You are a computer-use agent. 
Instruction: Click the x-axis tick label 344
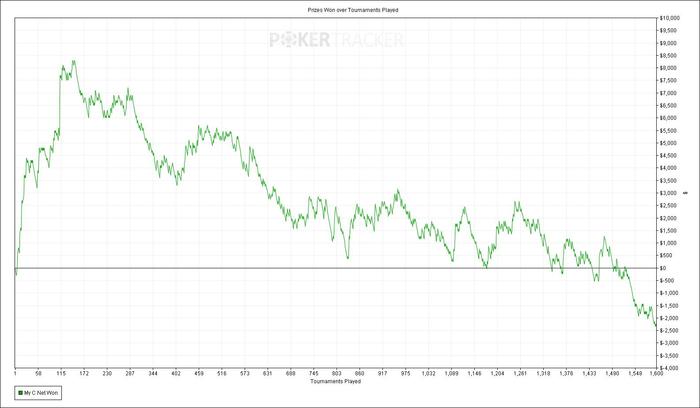click(153, 373)
